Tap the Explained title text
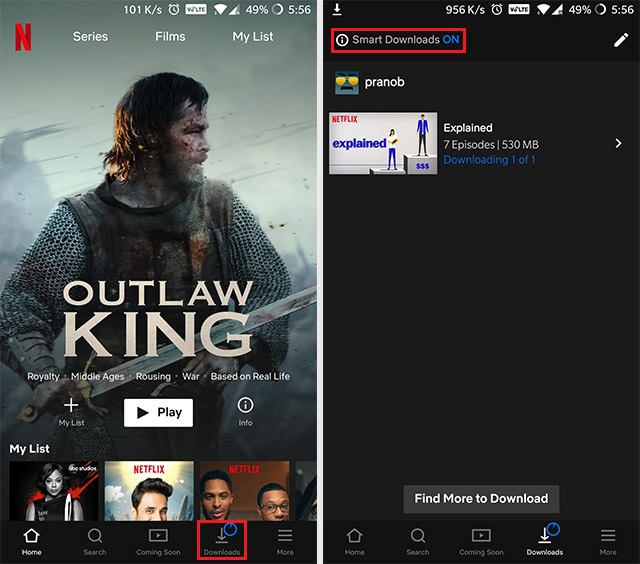640x564 pixels. pos(468,128)
